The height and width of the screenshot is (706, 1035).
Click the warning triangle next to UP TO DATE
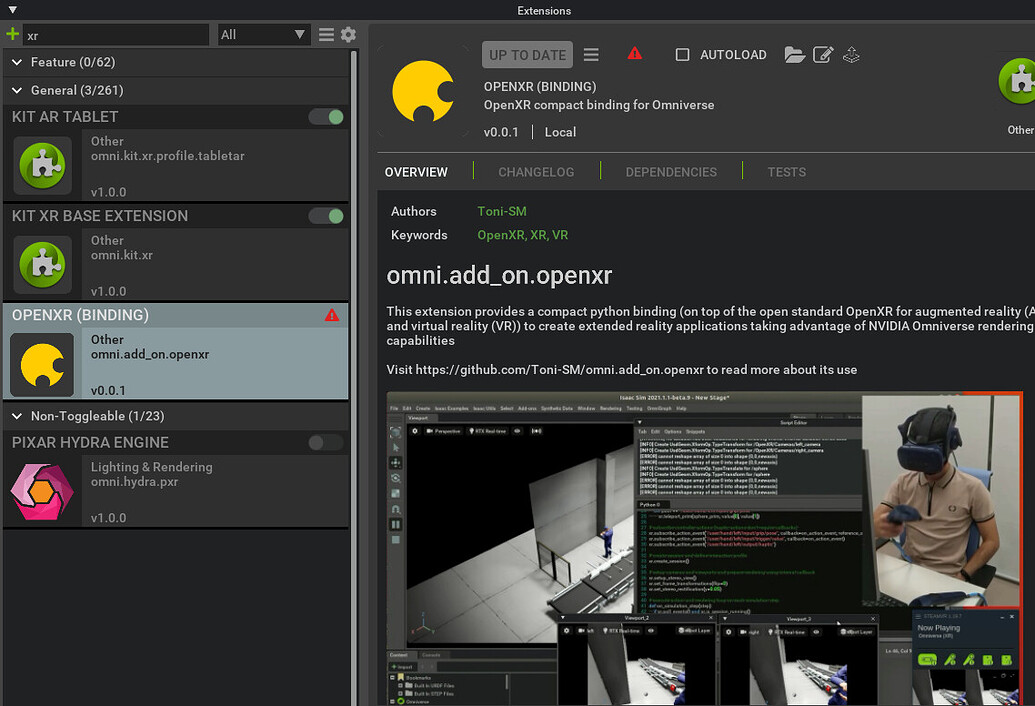636,53
